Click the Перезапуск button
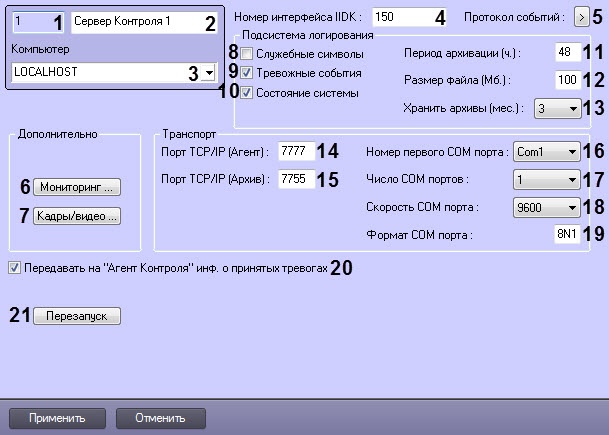 click(77, 316)
